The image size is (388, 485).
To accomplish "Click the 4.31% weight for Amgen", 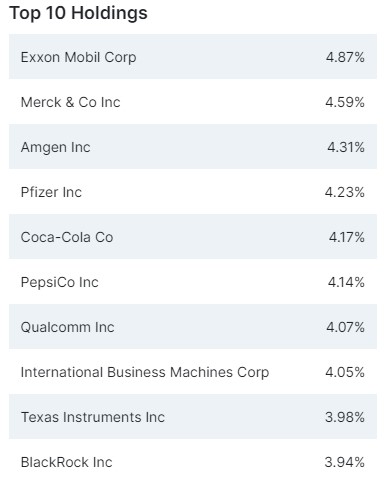I will pyautogui.click(x=346, y=147).
